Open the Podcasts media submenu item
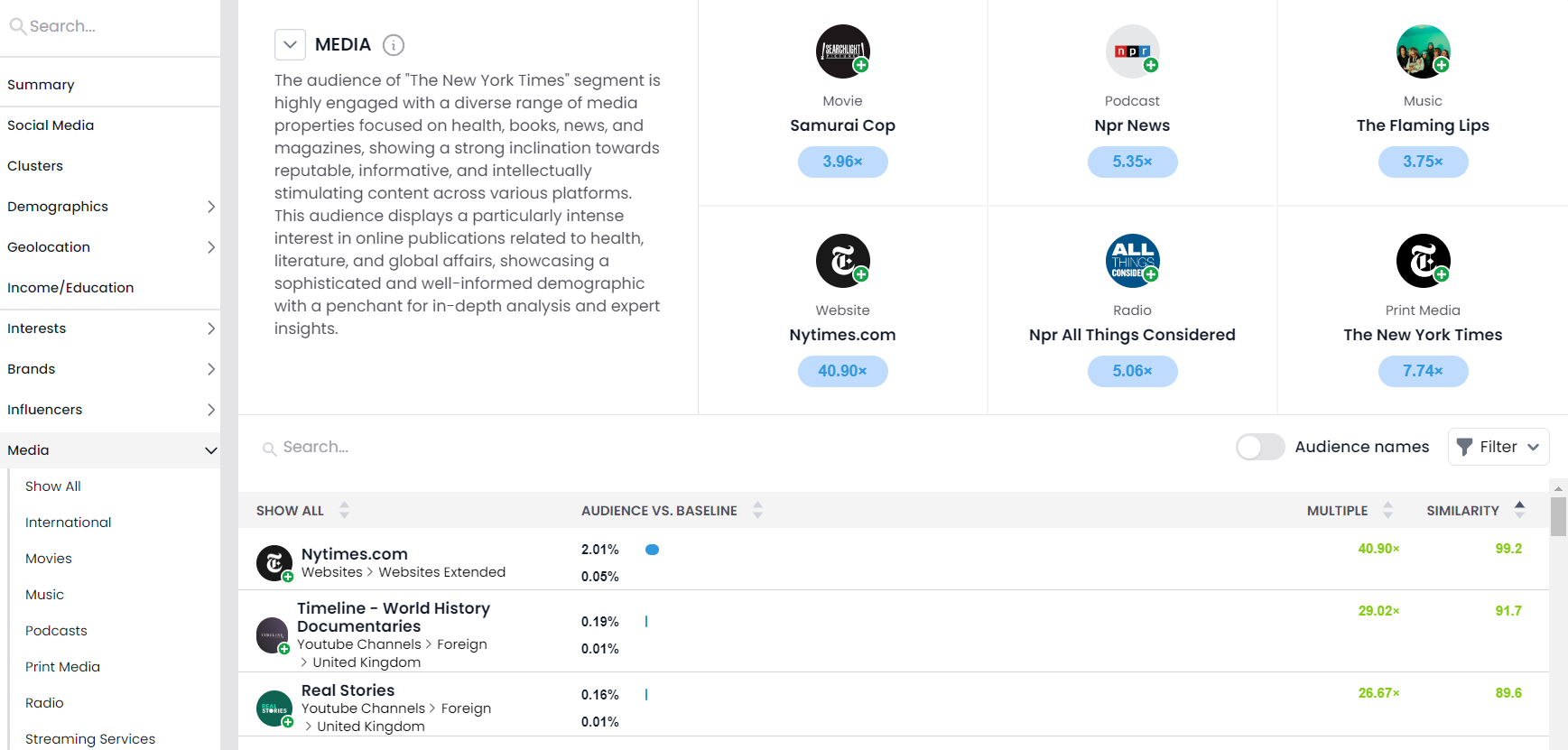Viewport: 1568px width, 750px height. pyautogui.click(x=56, y=631)
